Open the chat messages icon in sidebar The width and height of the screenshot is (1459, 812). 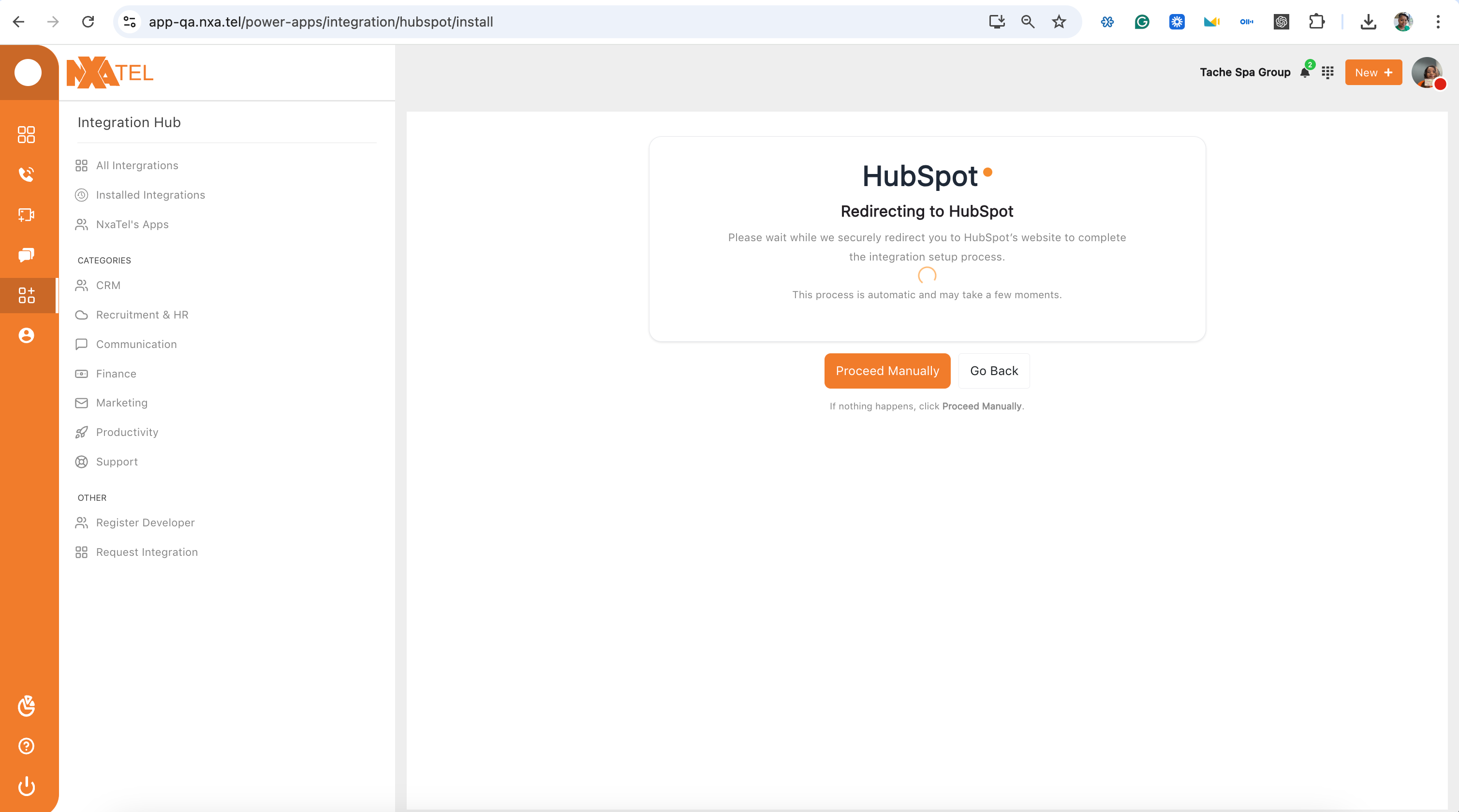(26, 255)
